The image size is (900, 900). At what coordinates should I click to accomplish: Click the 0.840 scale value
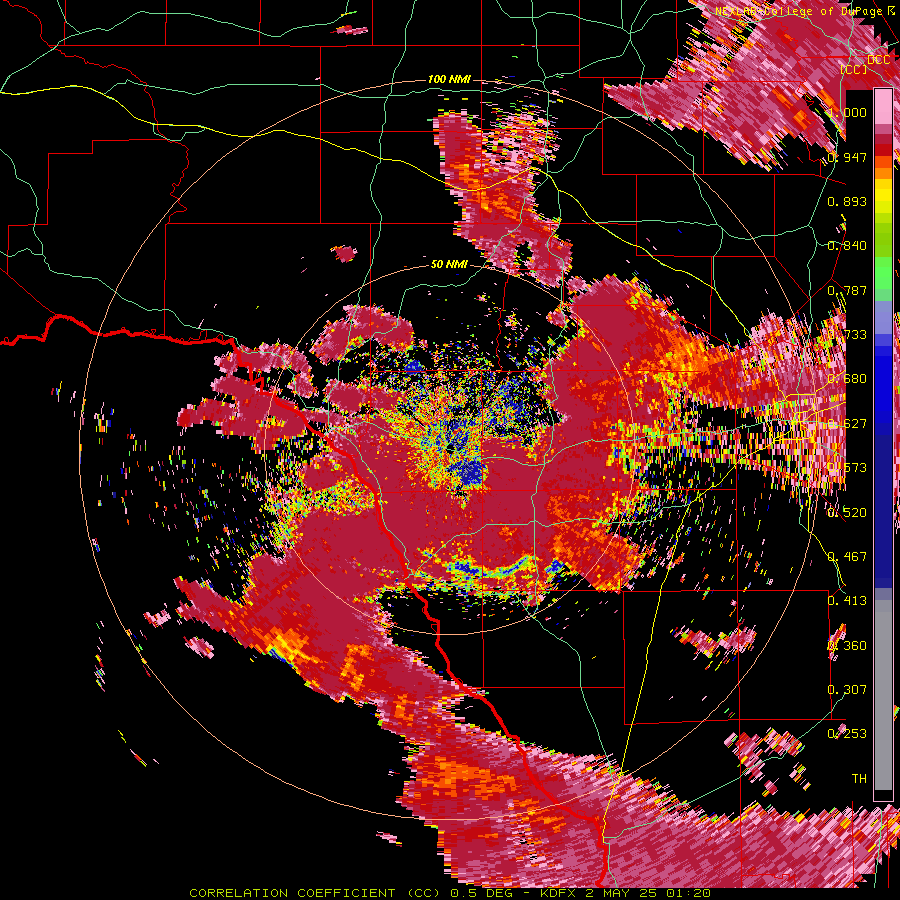[x=847, y=246]
